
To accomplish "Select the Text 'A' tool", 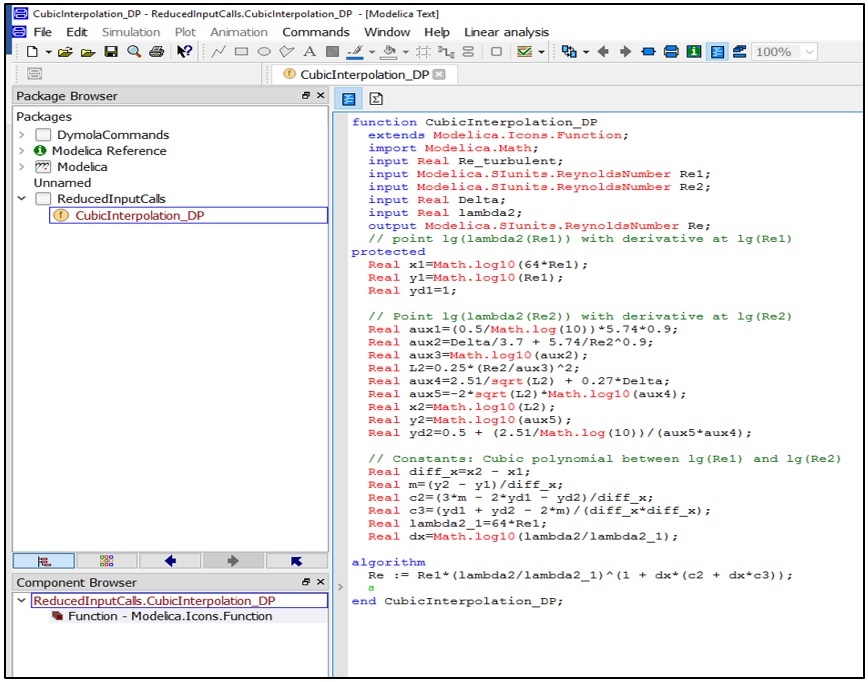I will pos(309,52).
